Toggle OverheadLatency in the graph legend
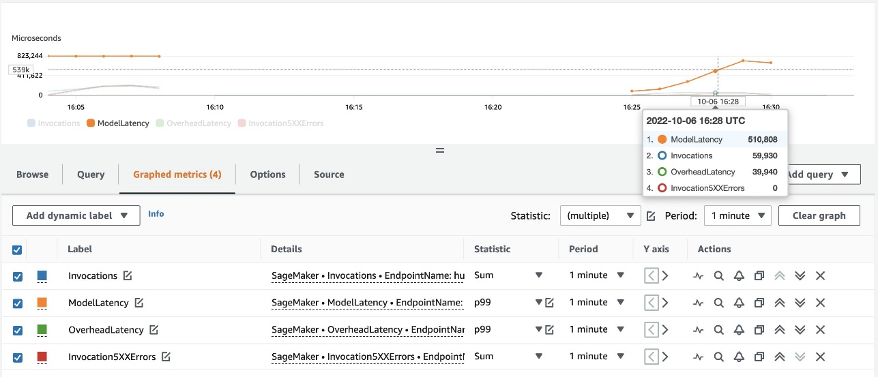879x377 pixels. coord(193,123)
